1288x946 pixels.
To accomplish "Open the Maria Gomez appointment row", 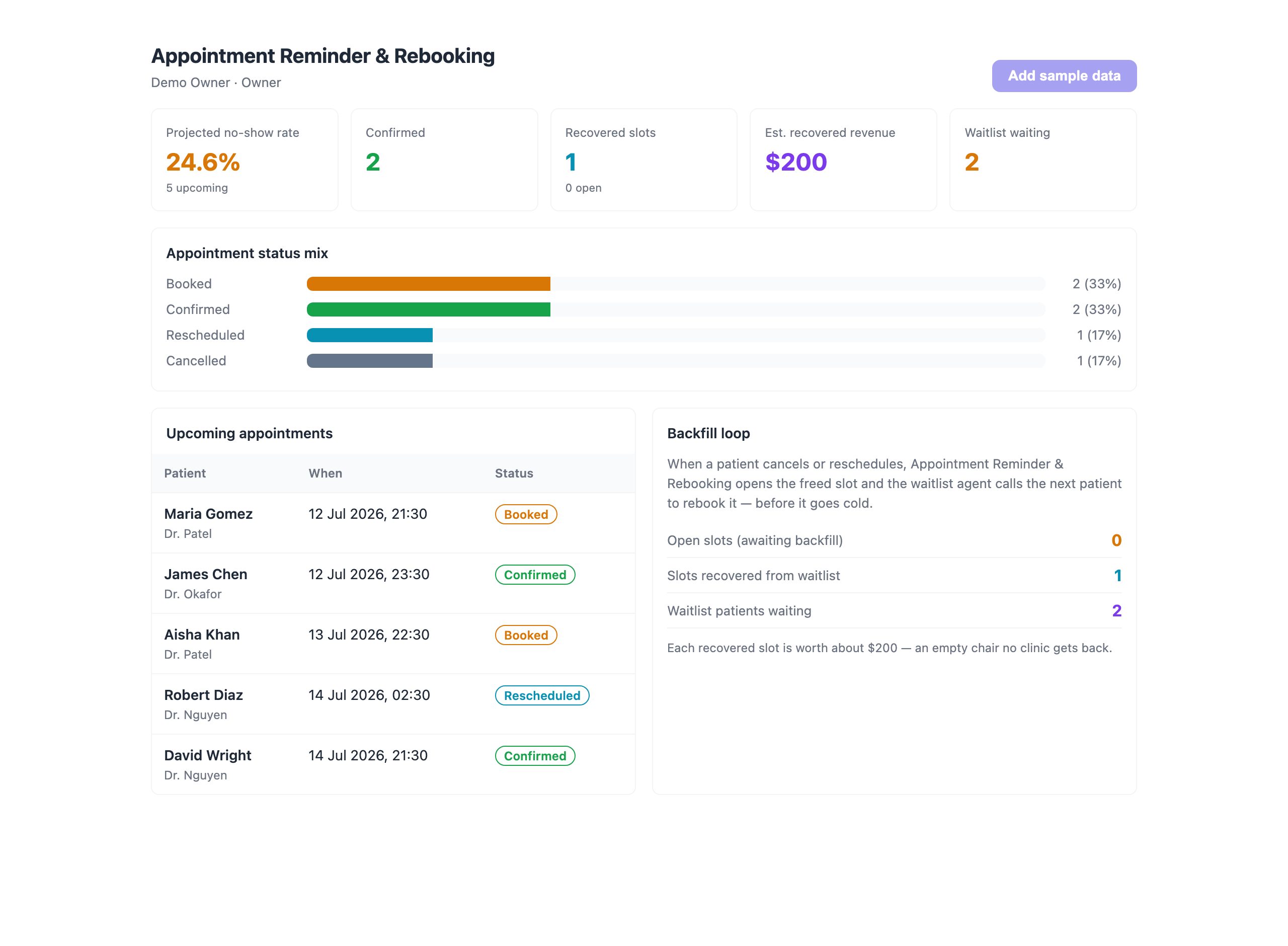I will (x=393, y=523).
